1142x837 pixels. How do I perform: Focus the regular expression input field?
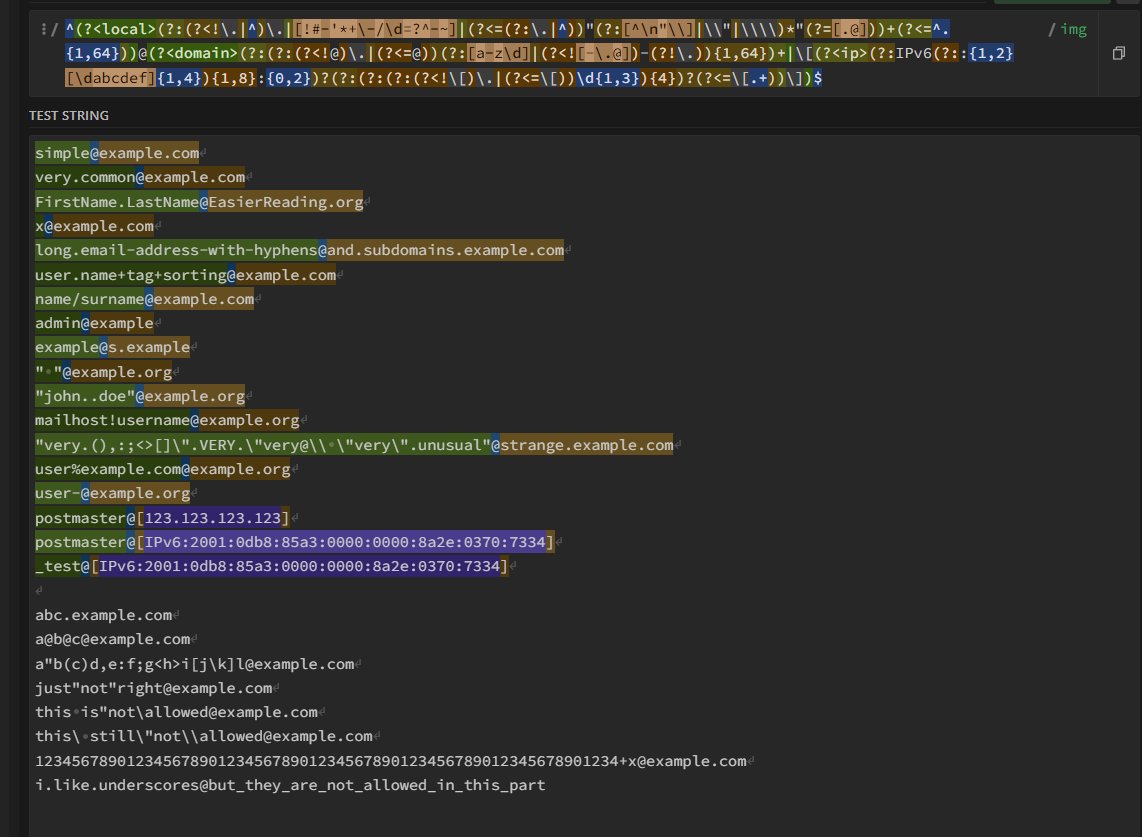coord(539,53)
